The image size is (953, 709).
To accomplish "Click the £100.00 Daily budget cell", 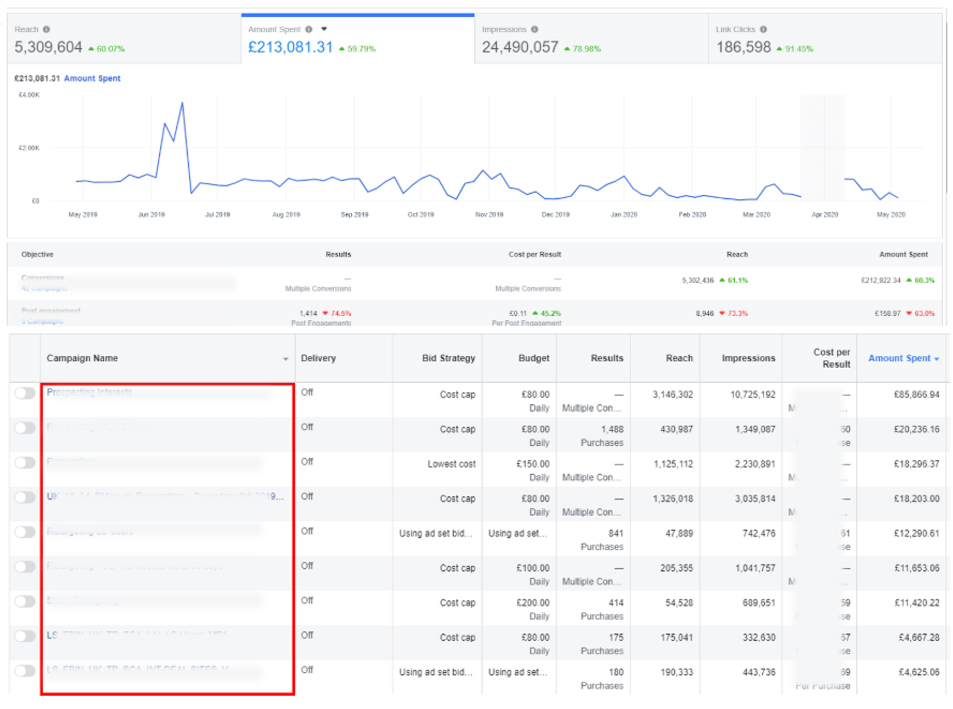I will 533,575.
